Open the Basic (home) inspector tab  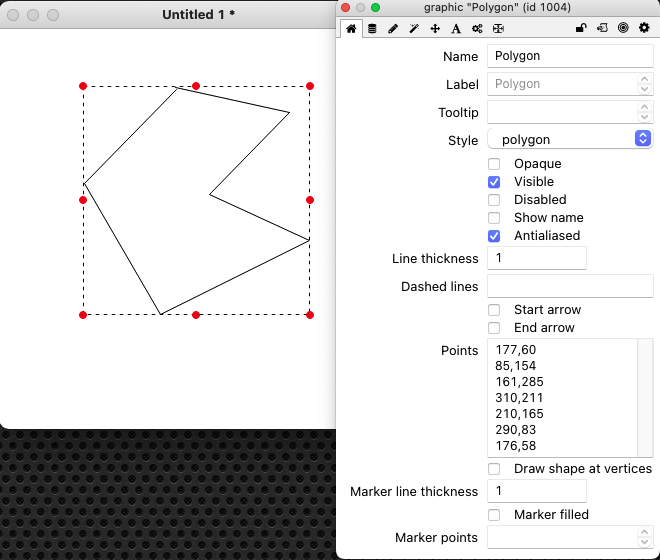point(351,29)
